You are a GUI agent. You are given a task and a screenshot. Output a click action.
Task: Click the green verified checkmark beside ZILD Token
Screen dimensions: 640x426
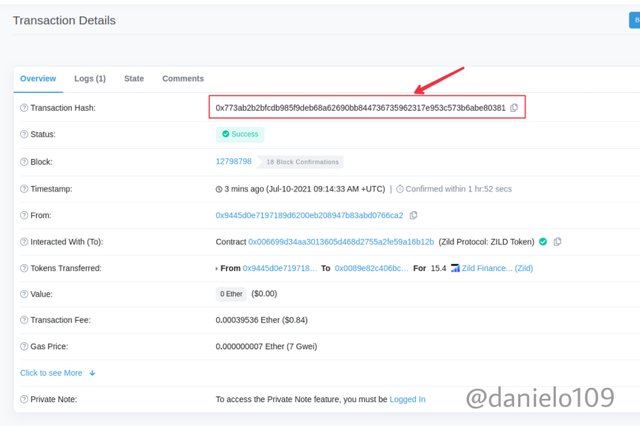(543, 242)
